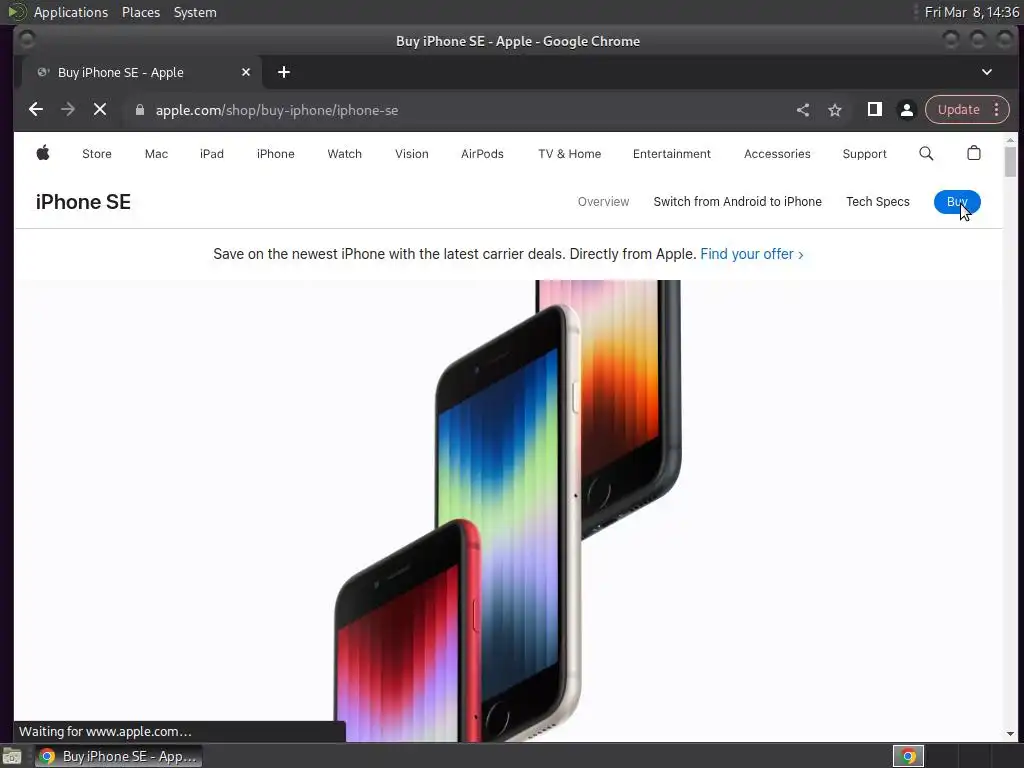Click the iPhone SE product image
Image resolution: width=1024 pixels, height=768 pixels.
pos(508,511)
